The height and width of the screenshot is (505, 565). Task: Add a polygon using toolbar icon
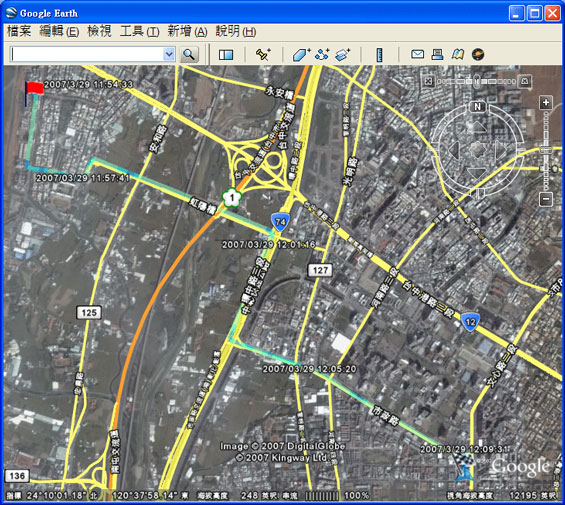coord(301,55)
